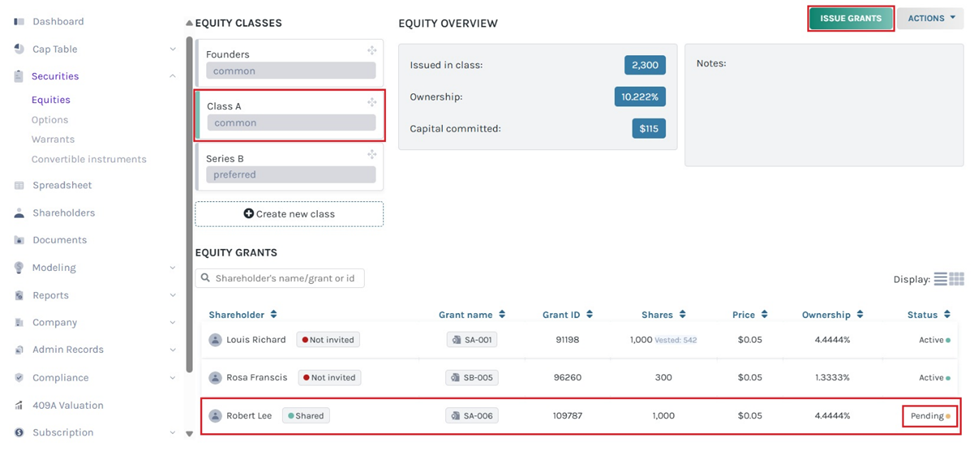Open the Actions dropdown
Viewport: 974px width, 451px height.
930,18
